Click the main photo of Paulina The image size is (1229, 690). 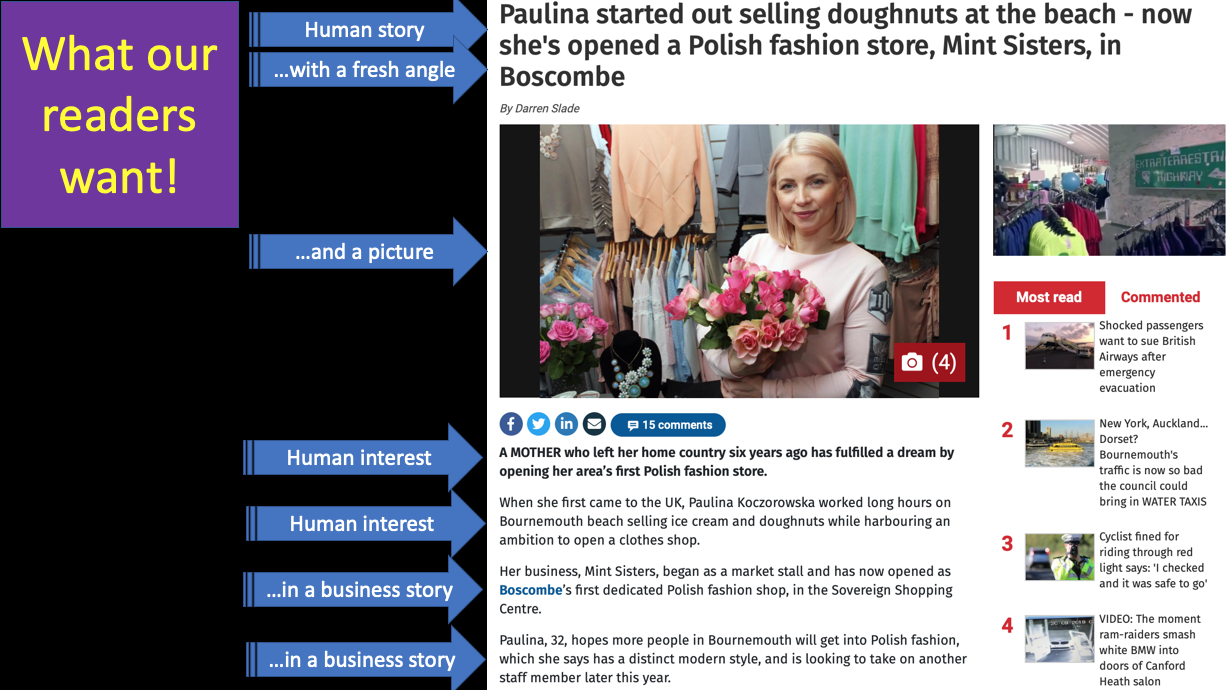point(739,261)
